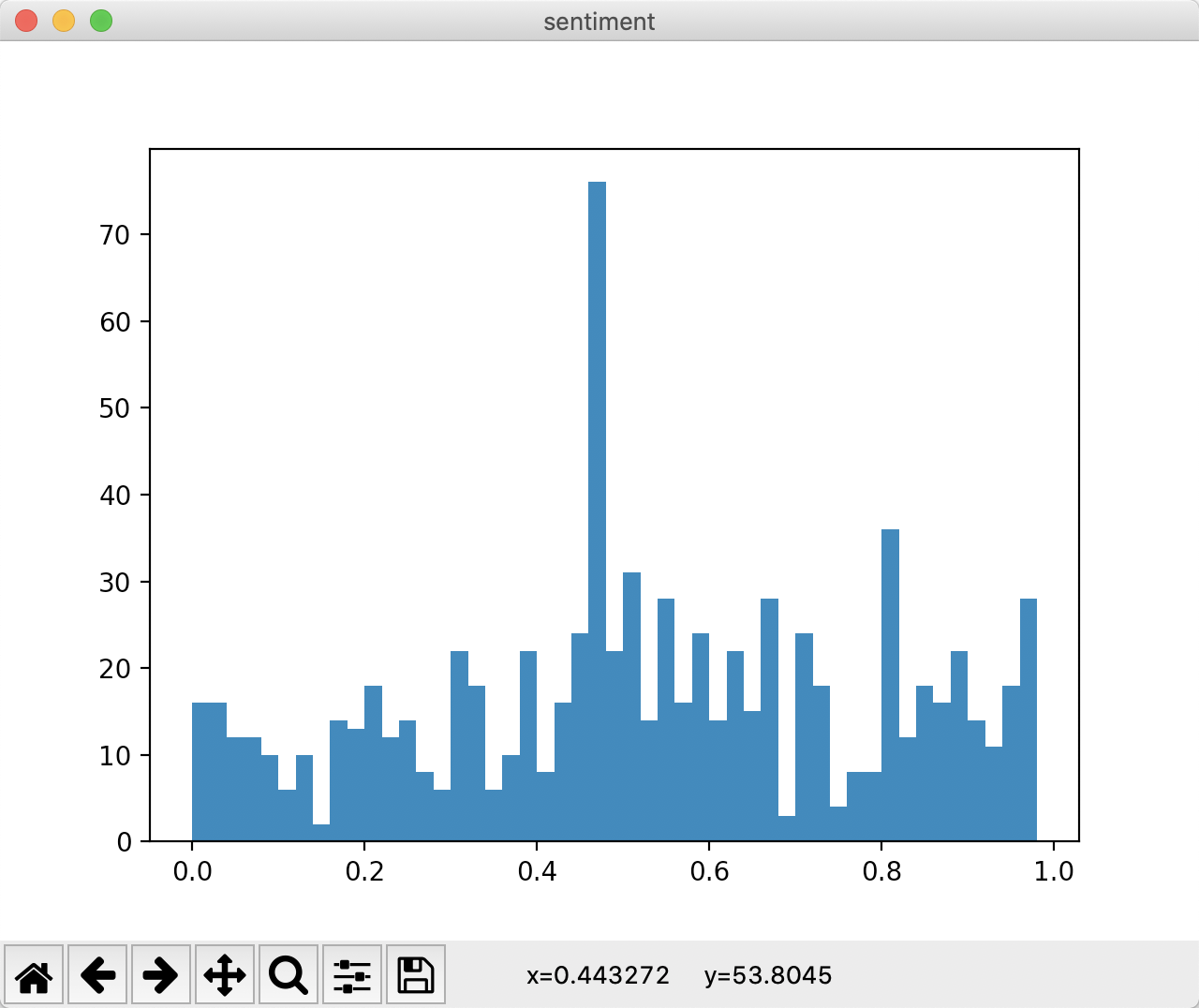The width and height of the screenshot is (1199, 1008).
Task: Click the tallest histogram bar near 0.47
Action: point(597,511)
